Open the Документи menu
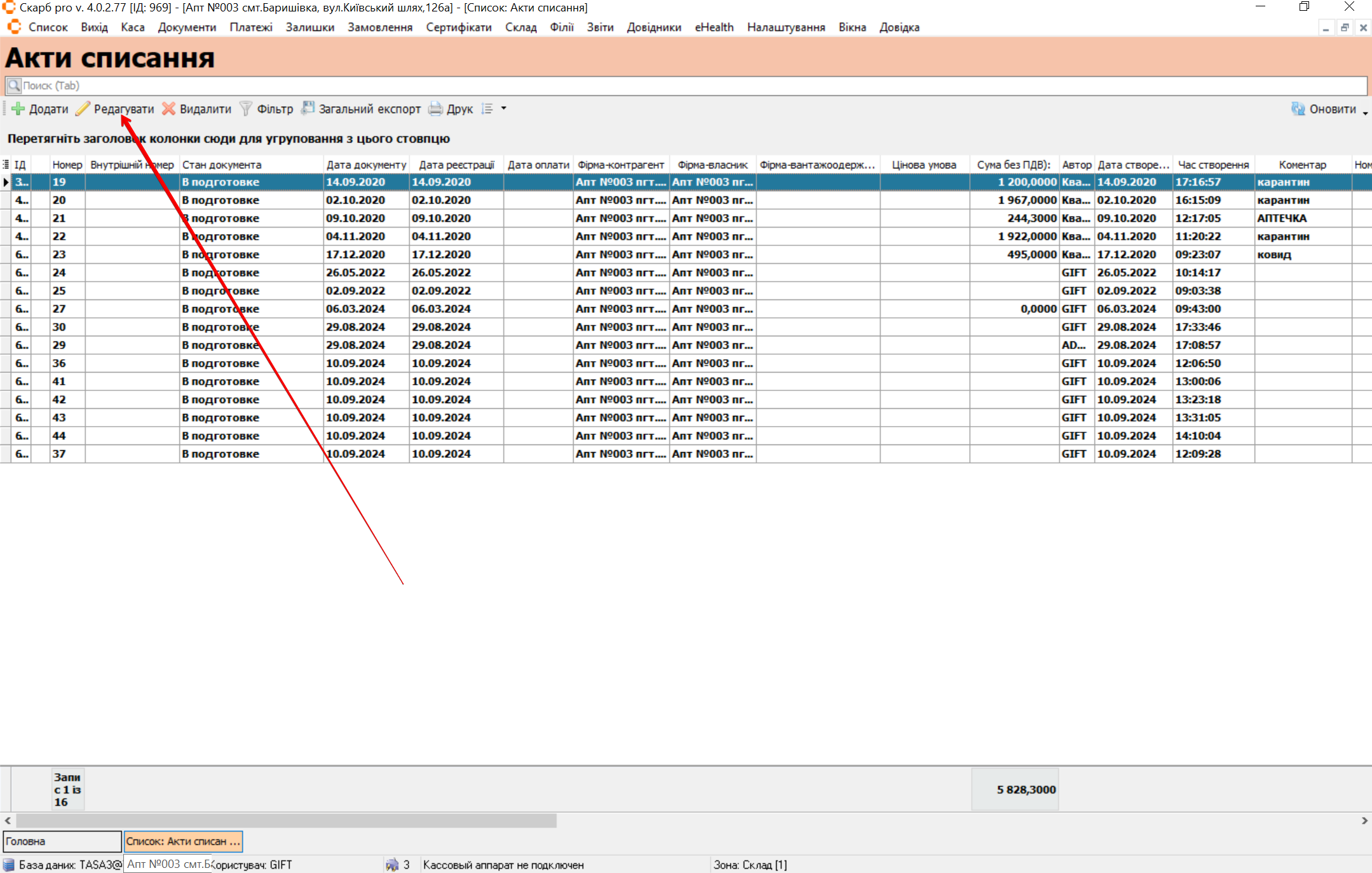This screenshot has width=1372, height=873. point(187,27)
